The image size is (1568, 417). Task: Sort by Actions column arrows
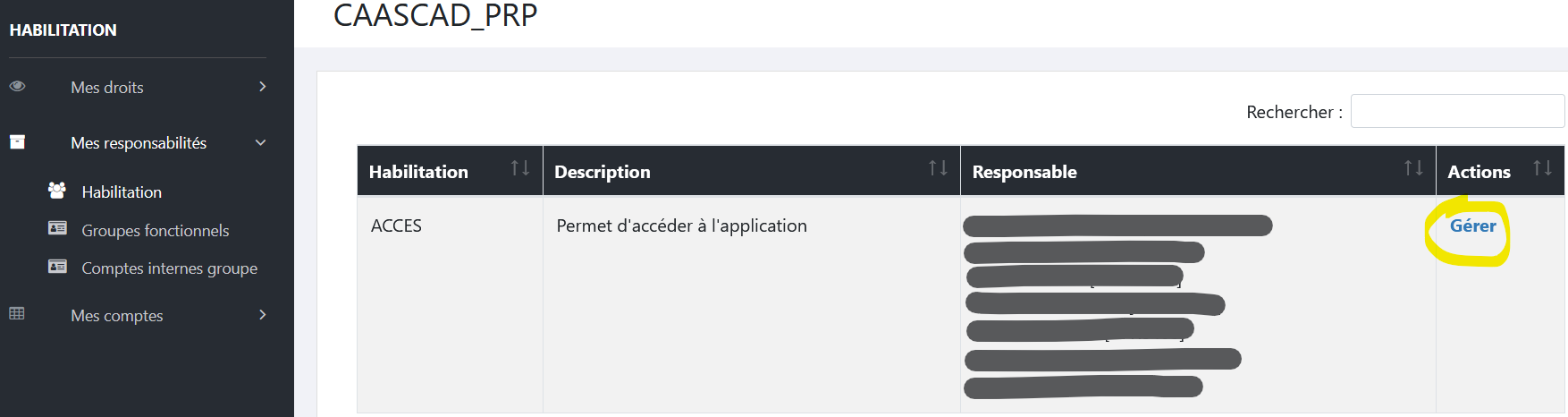(x=1542, y=168)
